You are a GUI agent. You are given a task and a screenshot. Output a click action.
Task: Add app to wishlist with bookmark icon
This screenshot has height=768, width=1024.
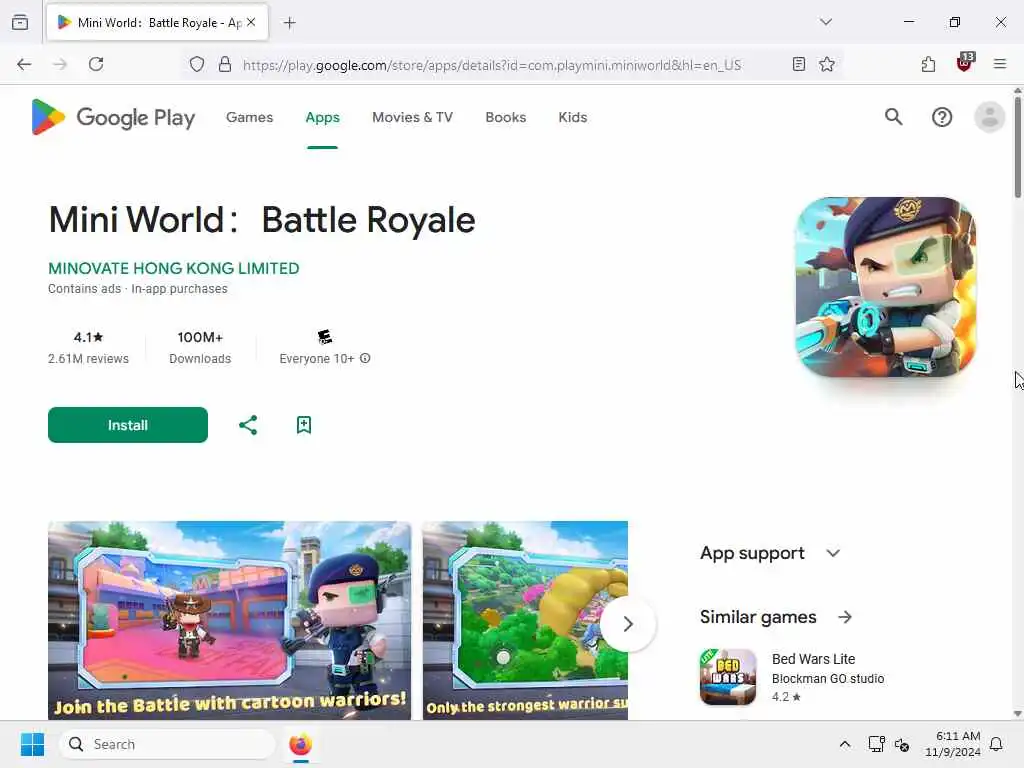(x=304, y=425)
